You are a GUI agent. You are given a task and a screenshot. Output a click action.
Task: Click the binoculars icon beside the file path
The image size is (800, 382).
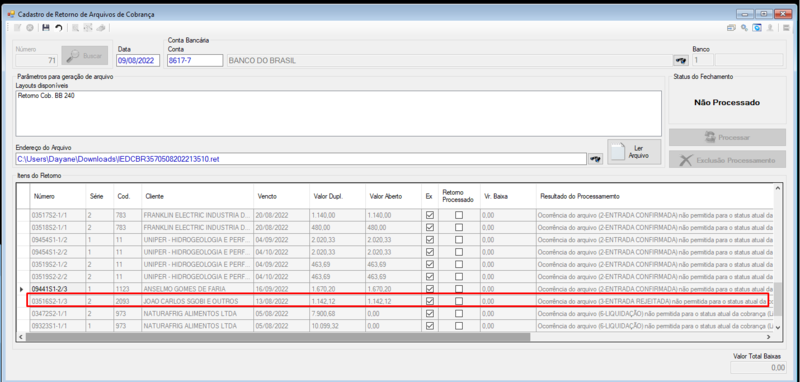point(595,159)
